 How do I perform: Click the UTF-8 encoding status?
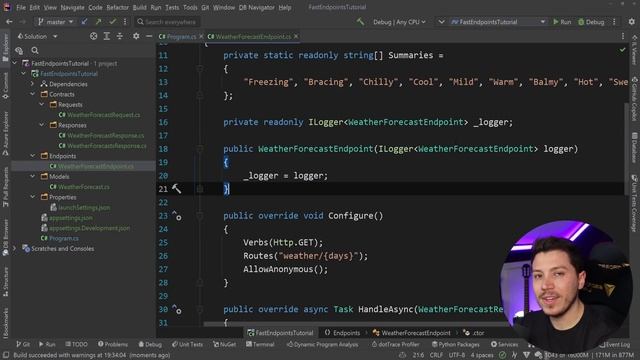tap(456, 355)
